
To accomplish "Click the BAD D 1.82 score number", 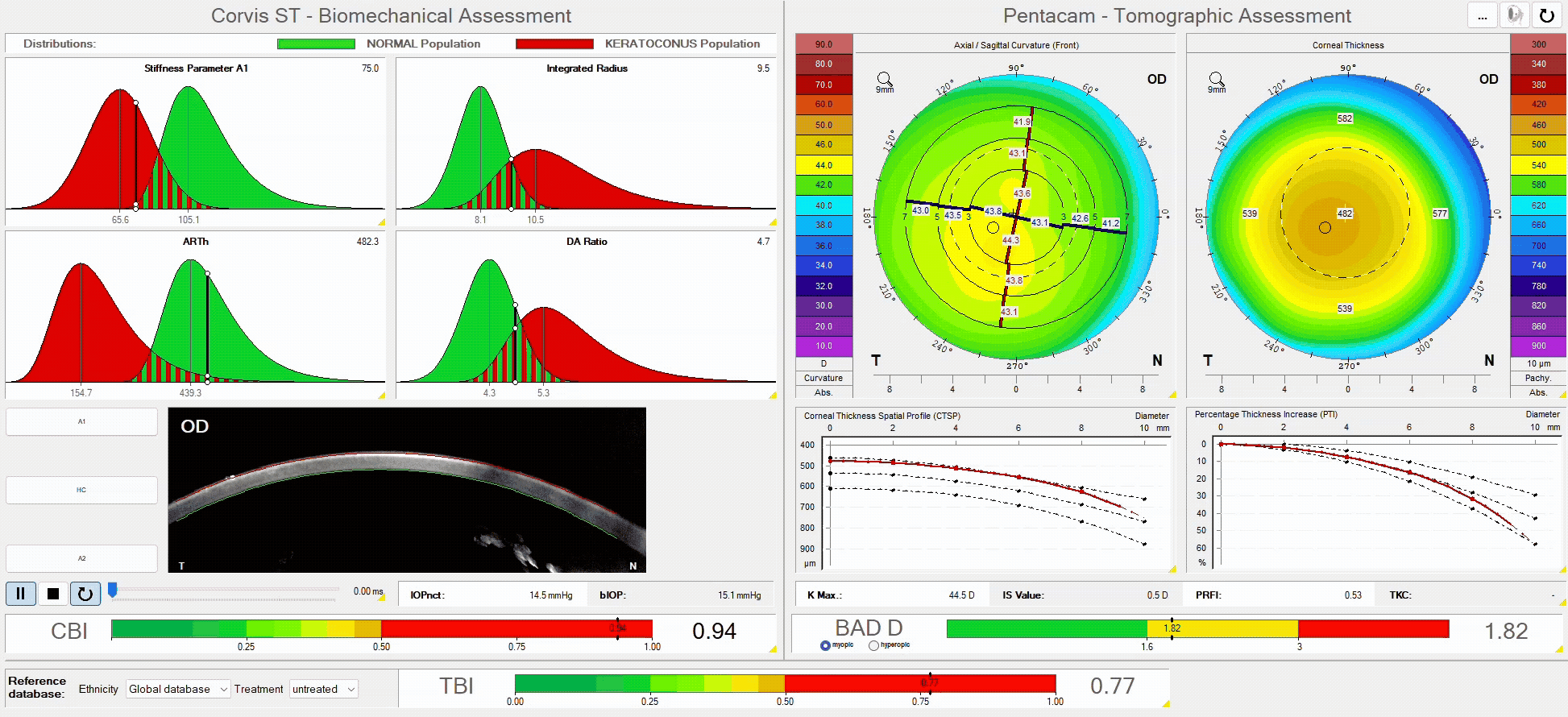I will coord(1506,631).
